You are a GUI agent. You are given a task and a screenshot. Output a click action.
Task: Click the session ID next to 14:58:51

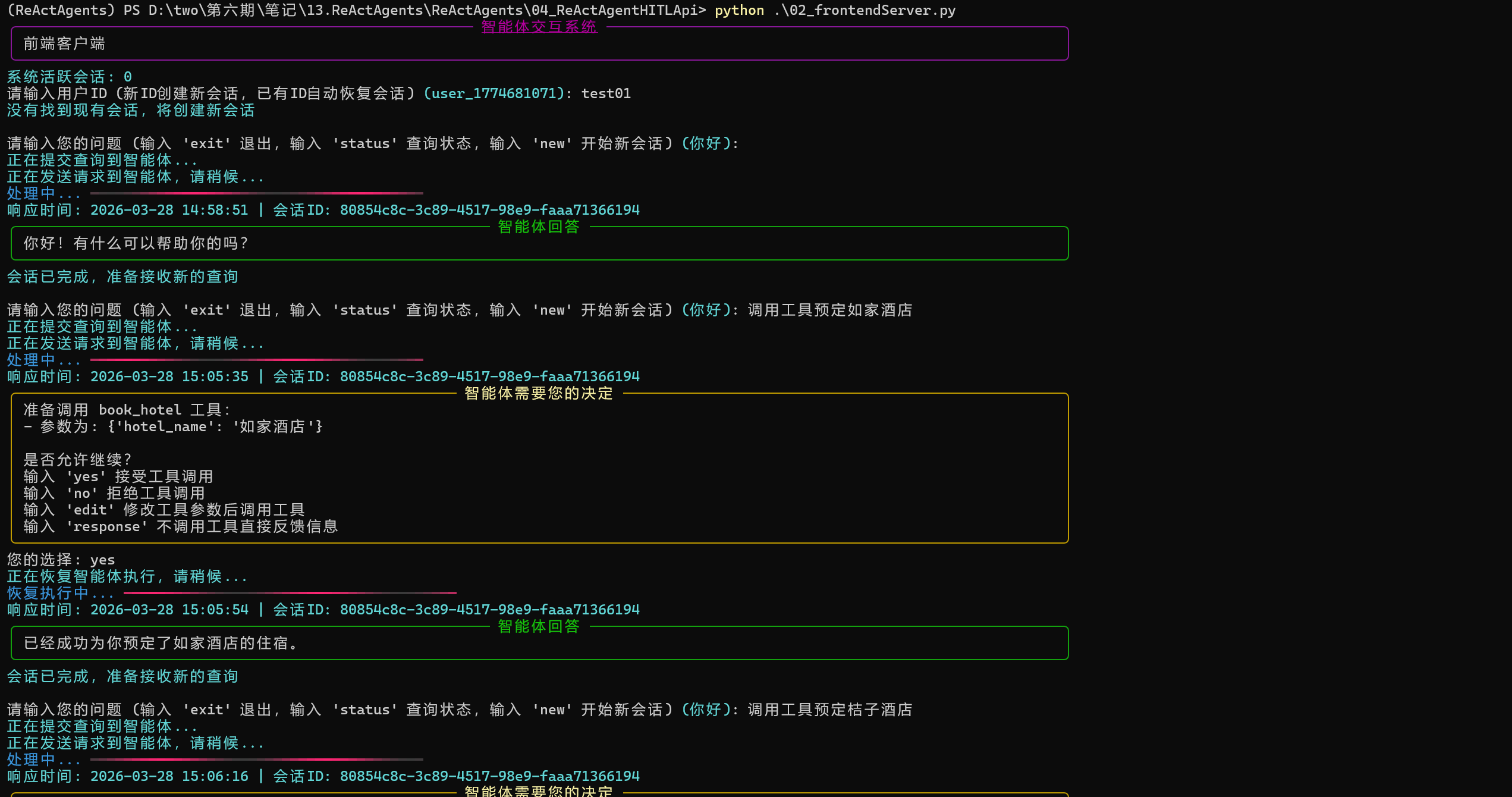pos(489,210)
